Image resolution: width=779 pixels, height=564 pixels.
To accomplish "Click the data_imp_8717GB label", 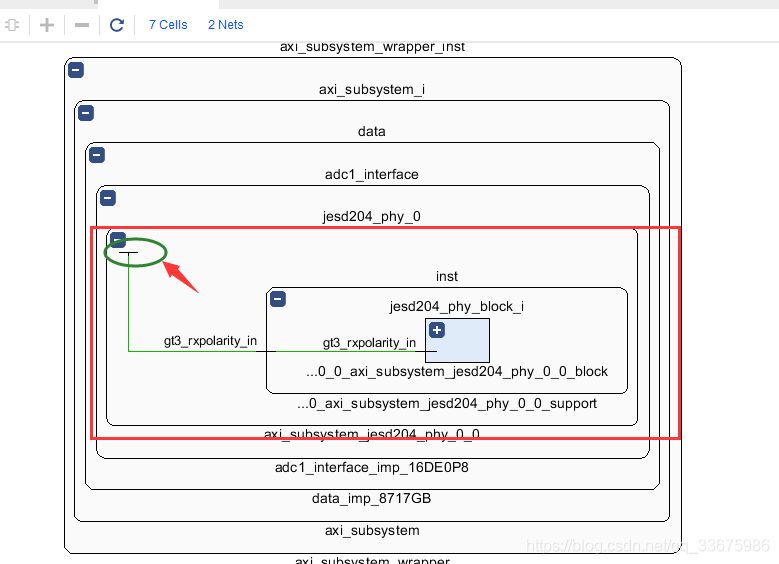I will click(372, 498).
